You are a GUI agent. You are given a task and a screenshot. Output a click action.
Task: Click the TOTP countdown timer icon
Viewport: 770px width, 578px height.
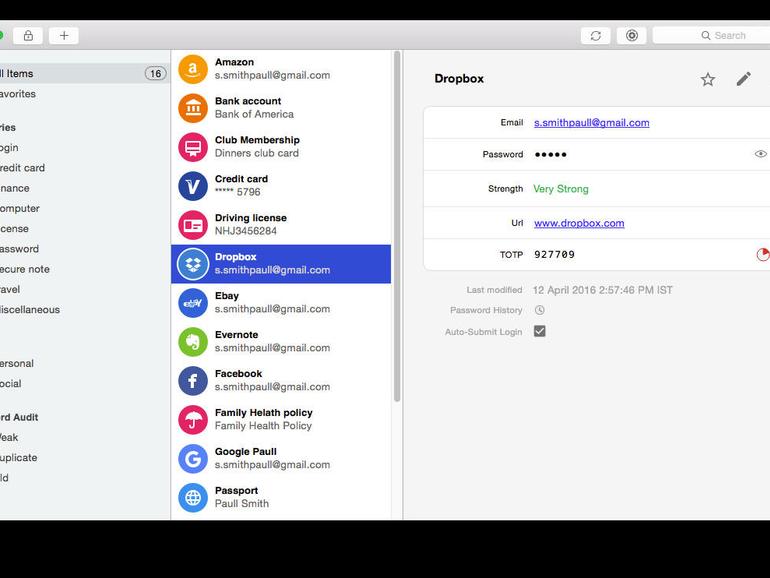point(763,254)
